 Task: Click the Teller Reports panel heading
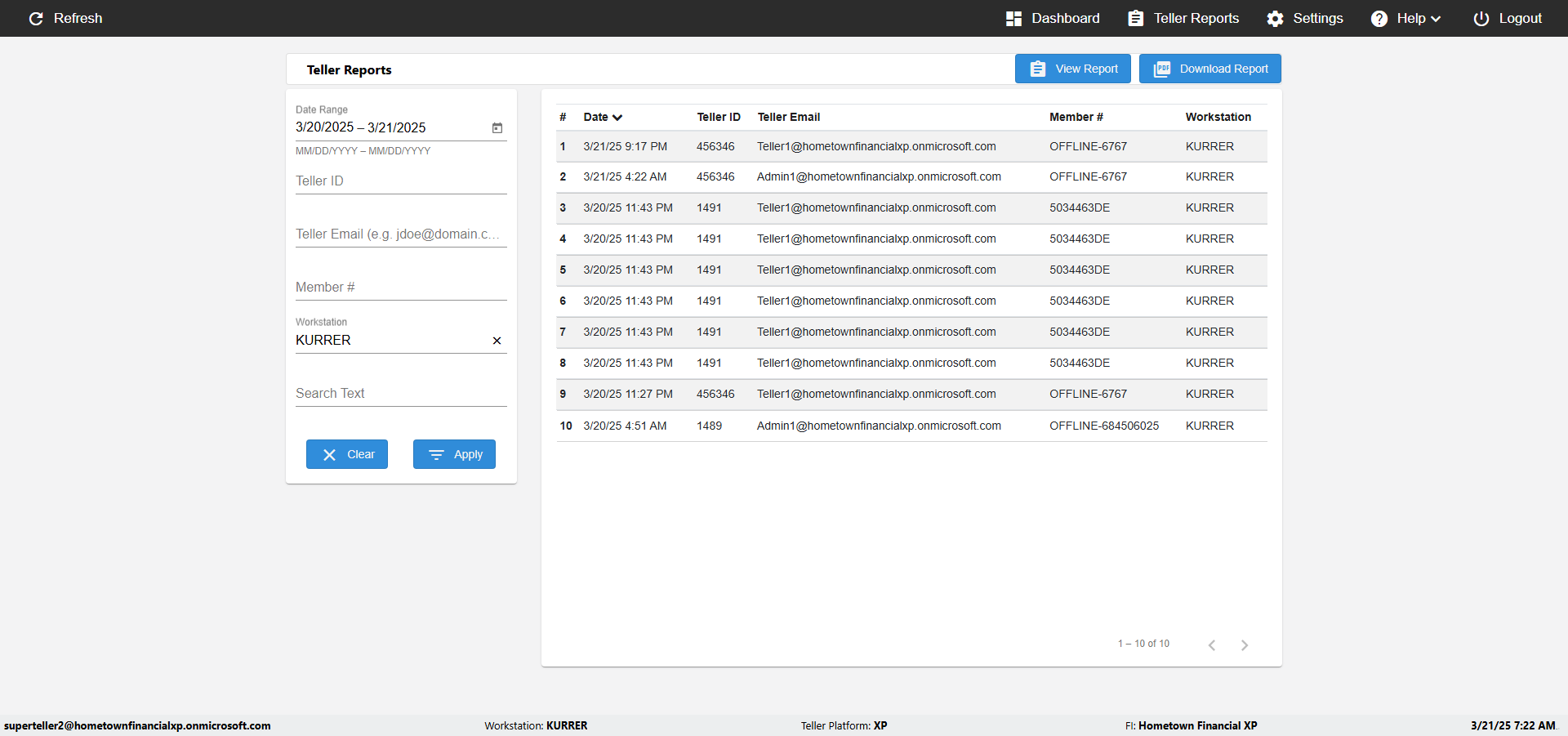[x=349, y=69]
